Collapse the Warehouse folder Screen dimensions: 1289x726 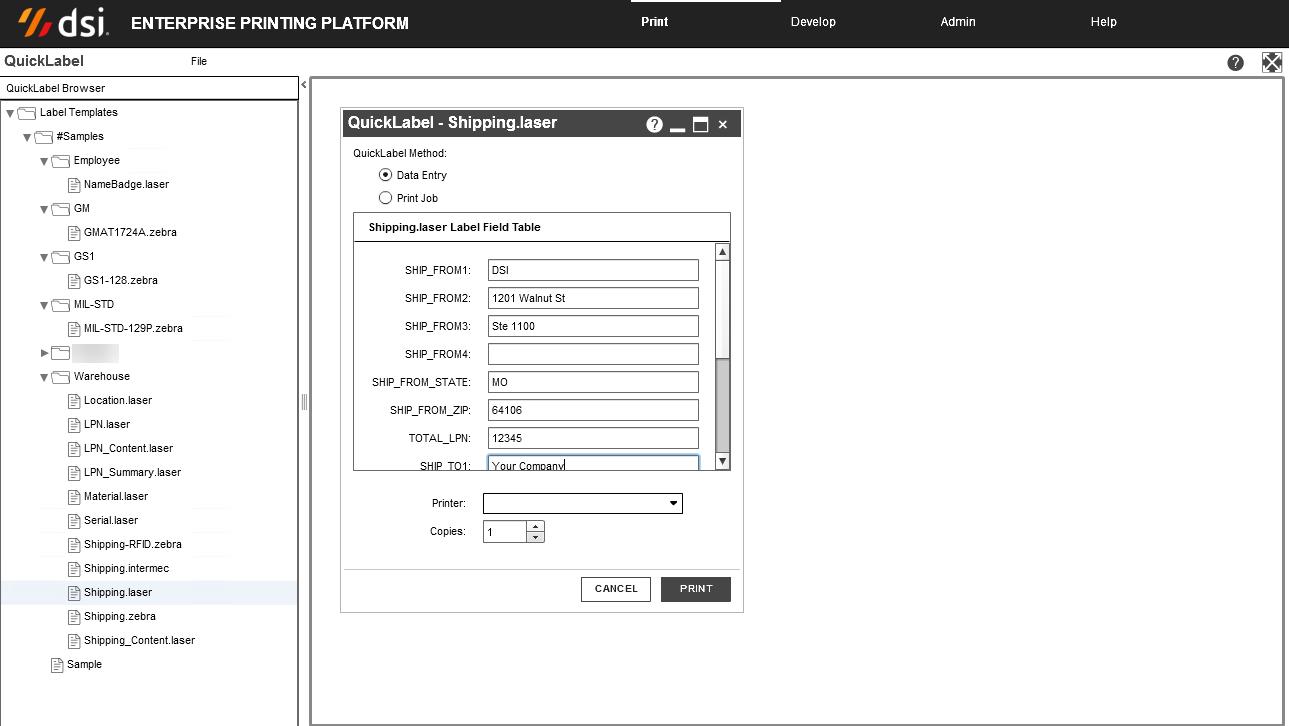coord(44,377)
